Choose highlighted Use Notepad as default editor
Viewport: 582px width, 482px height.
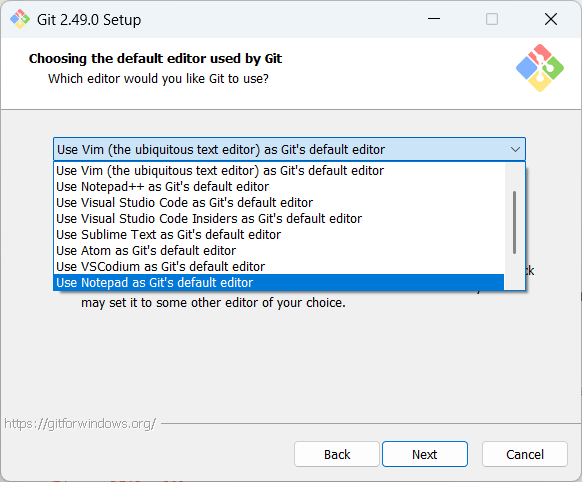point(279,282)
